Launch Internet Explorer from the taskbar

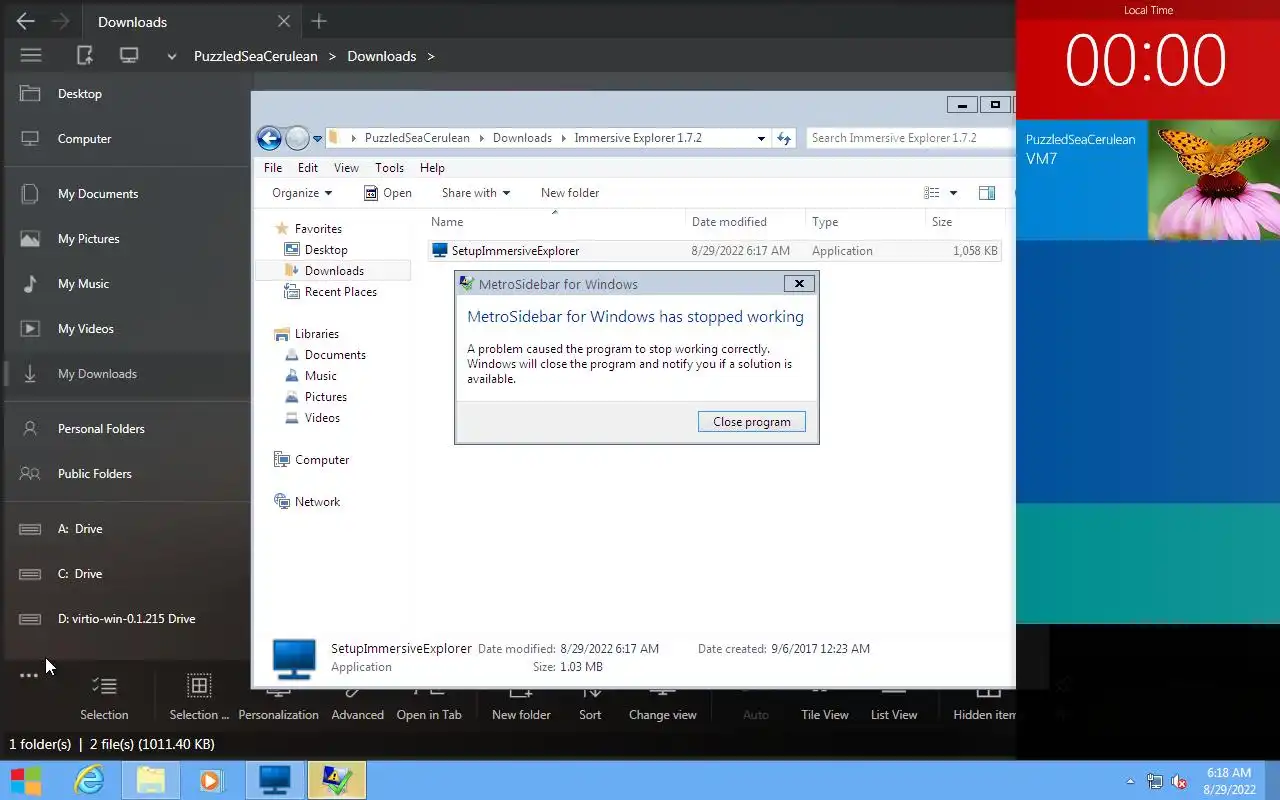pos(89,780)
